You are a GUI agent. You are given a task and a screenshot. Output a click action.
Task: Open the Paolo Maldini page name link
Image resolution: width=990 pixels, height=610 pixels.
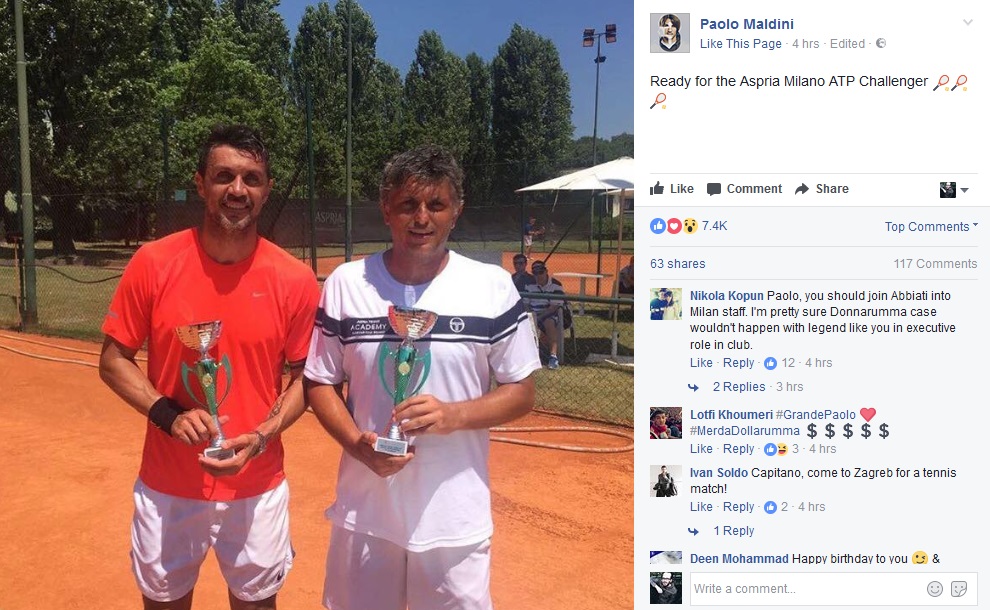[747, 24]
